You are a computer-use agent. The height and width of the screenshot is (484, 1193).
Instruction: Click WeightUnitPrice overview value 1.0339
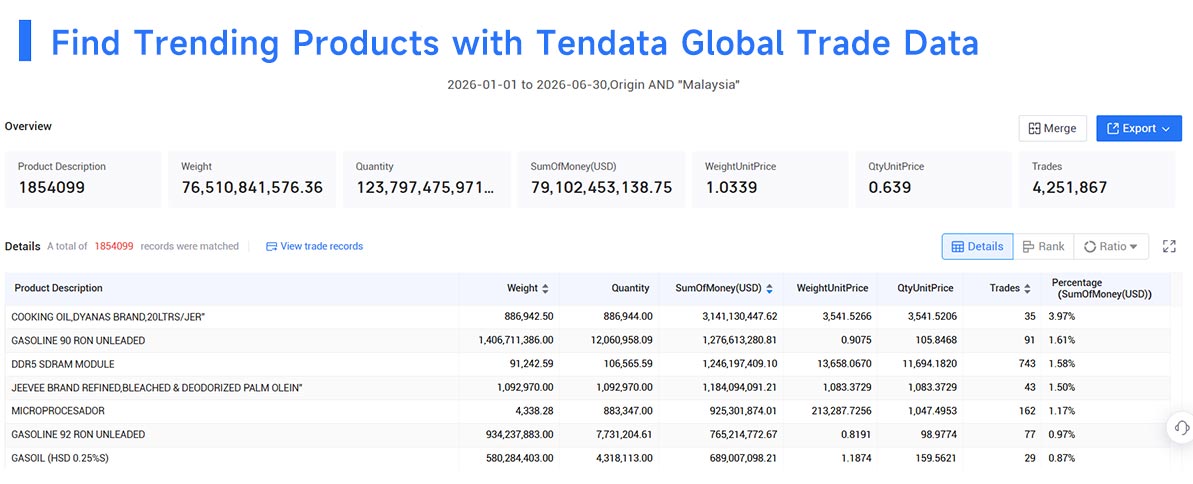click(731, 187)
